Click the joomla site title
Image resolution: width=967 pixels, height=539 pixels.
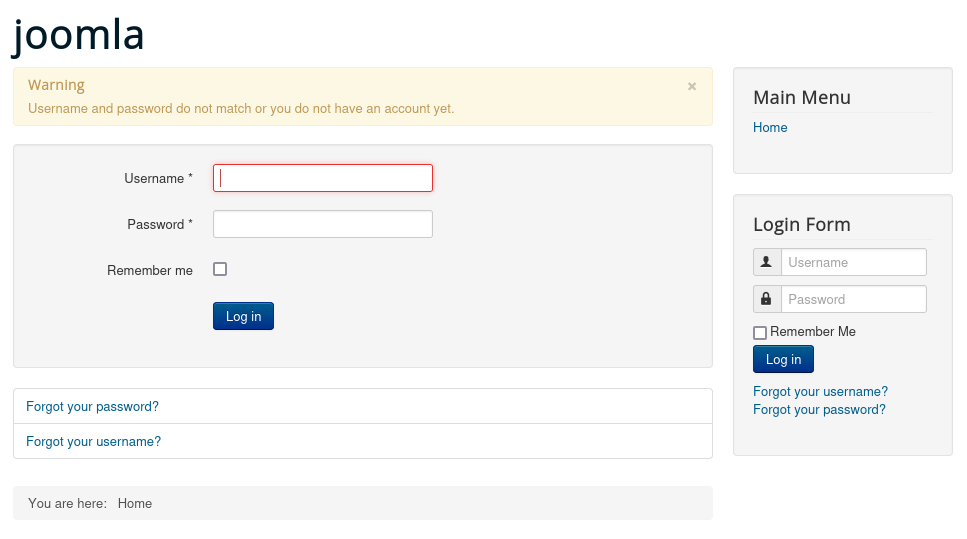(x=79, y=35)
